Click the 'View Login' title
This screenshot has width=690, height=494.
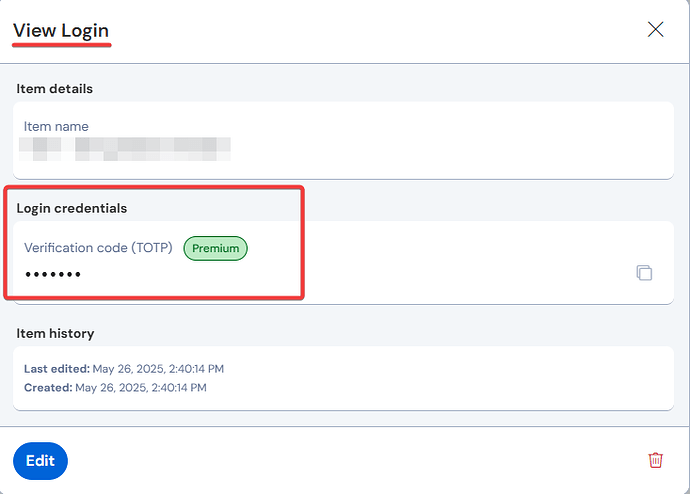61,31
